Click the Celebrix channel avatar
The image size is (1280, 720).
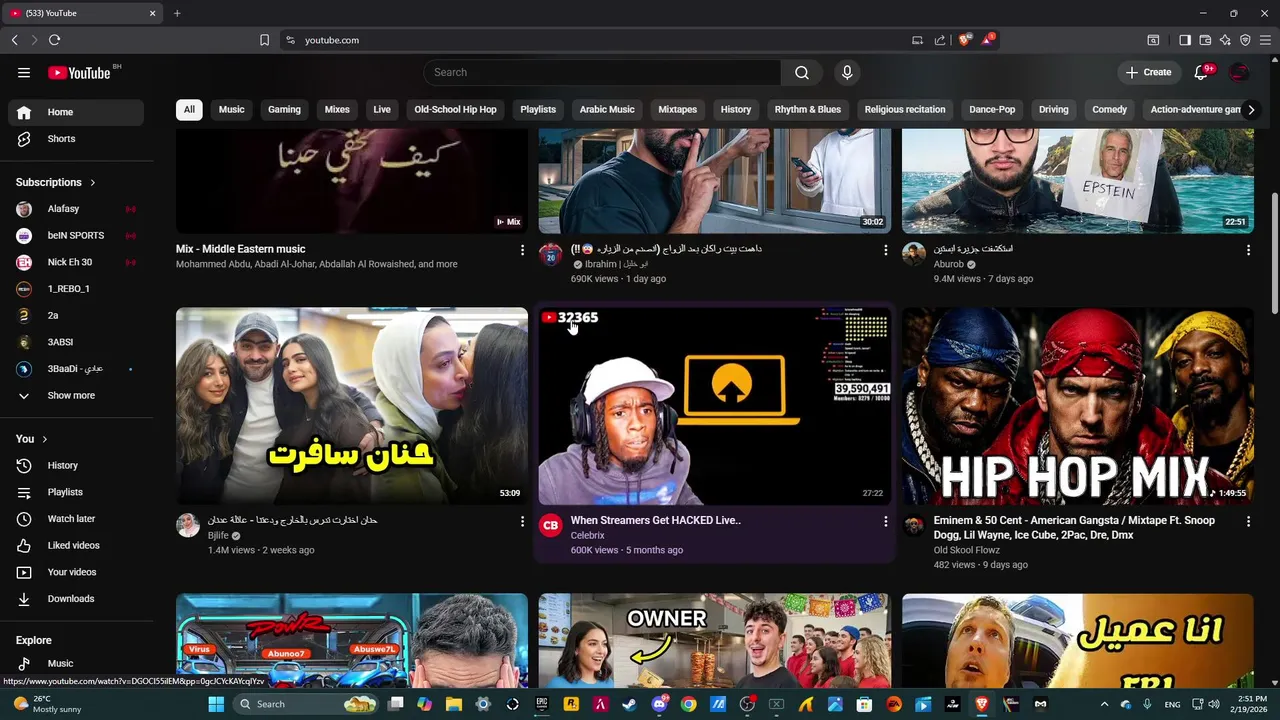551,525
